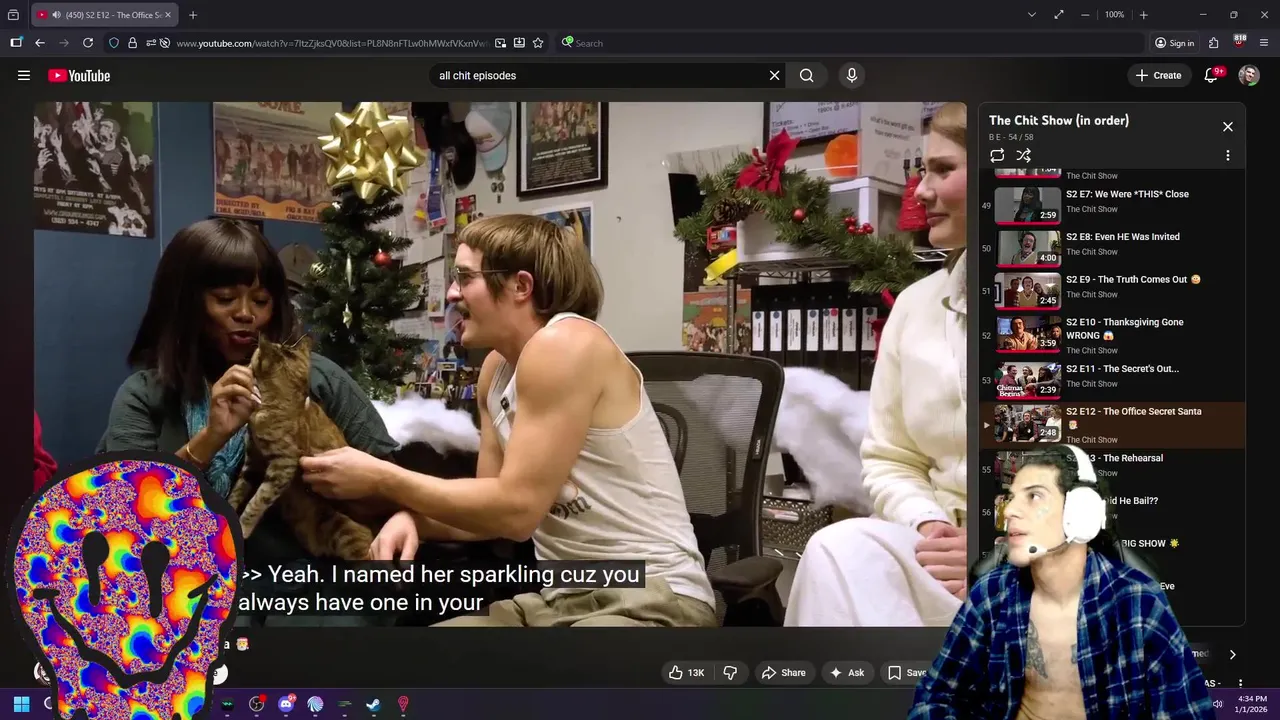Play 'S2 E7: We Were *THIS* Close'
The height and width of the screenshot is (720, 1280).
1127,194
